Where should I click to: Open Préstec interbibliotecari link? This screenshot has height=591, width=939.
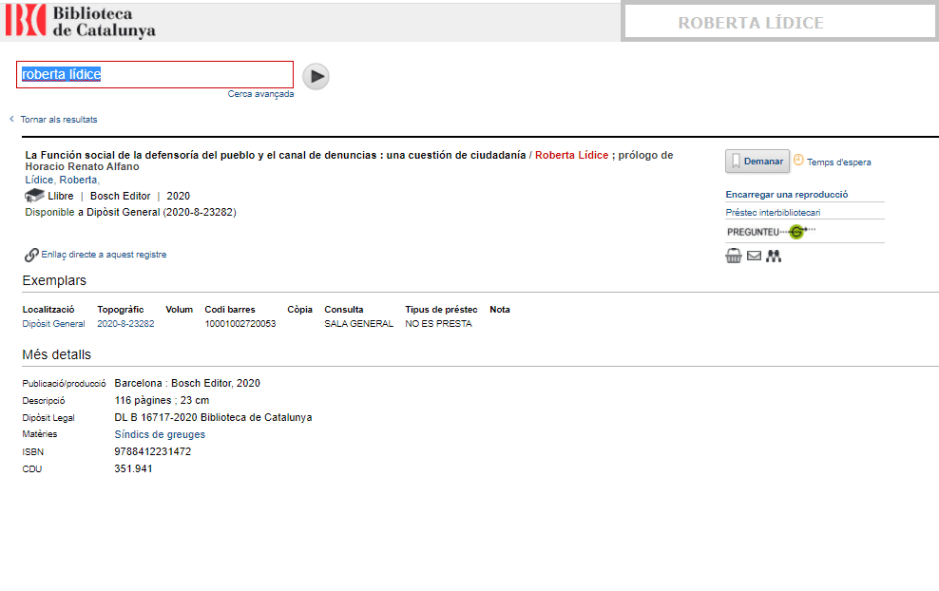click(x=773, y=213)
